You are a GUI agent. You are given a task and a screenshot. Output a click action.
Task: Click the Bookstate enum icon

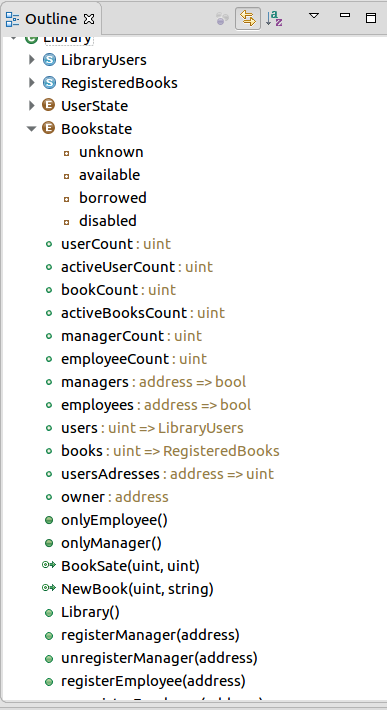coord(48,128)
